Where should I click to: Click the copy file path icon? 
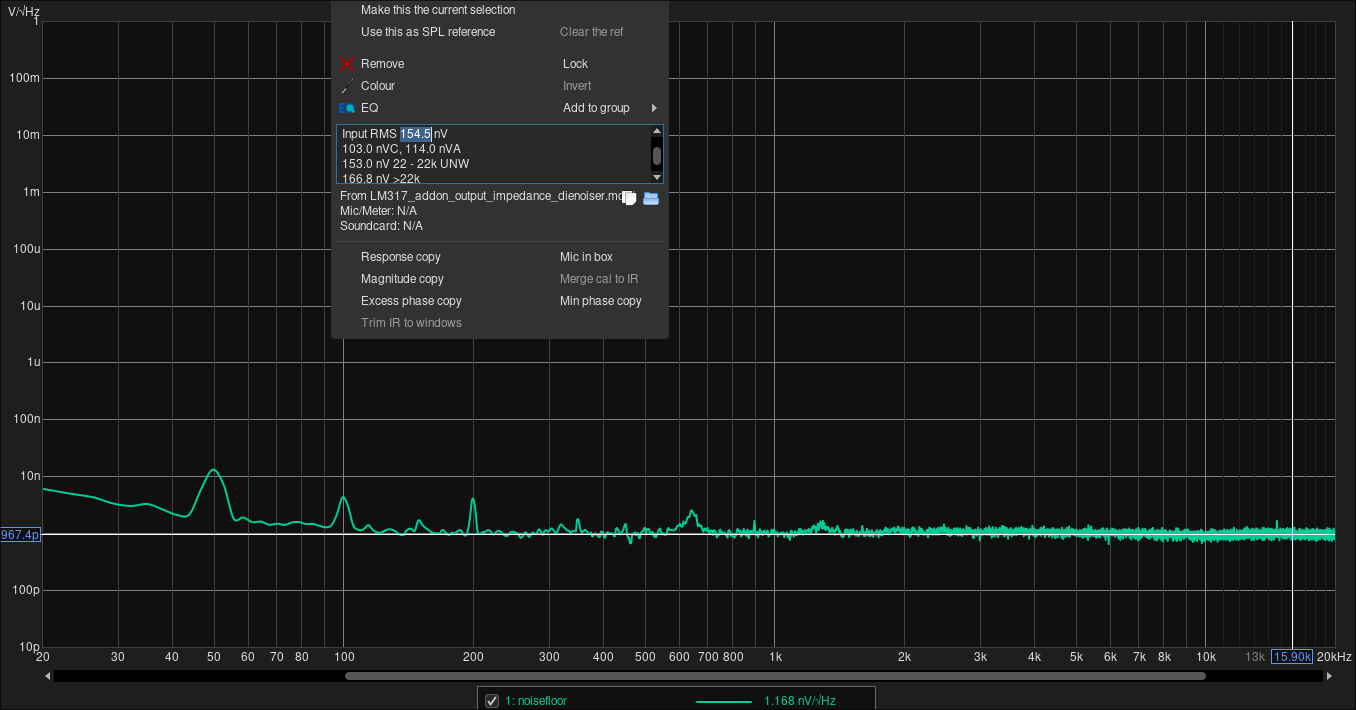[629, 198]
